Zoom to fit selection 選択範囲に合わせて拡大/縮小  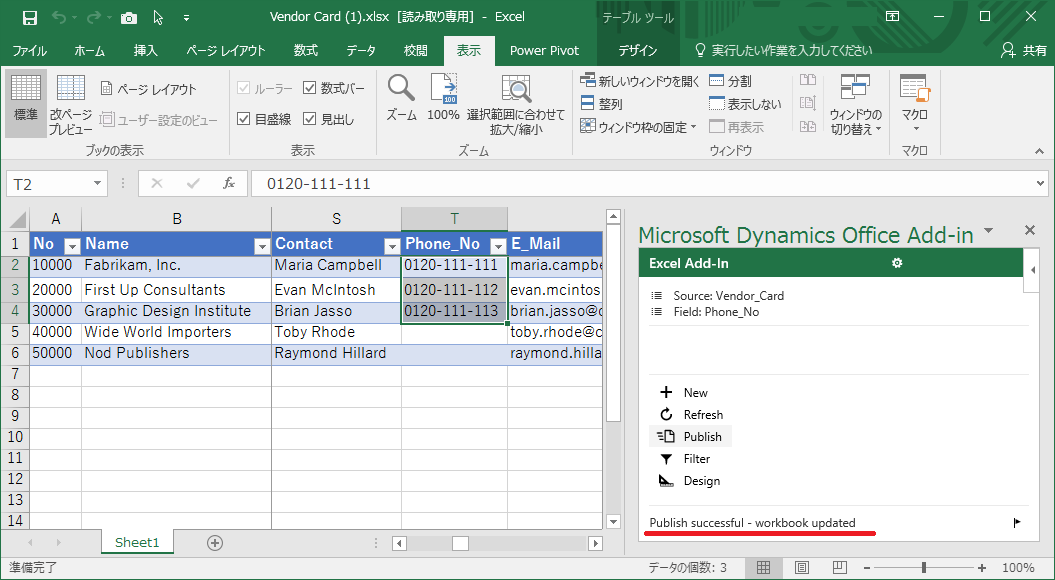point(516,104)
